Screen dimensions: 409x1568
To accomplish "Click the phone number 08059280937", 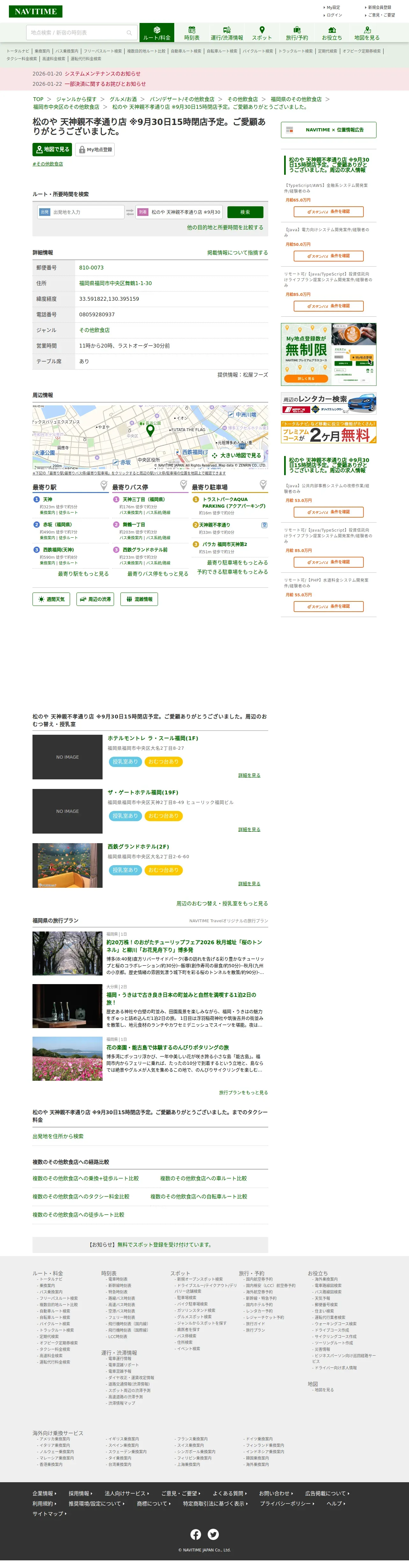I will click(x=97, y=315).
